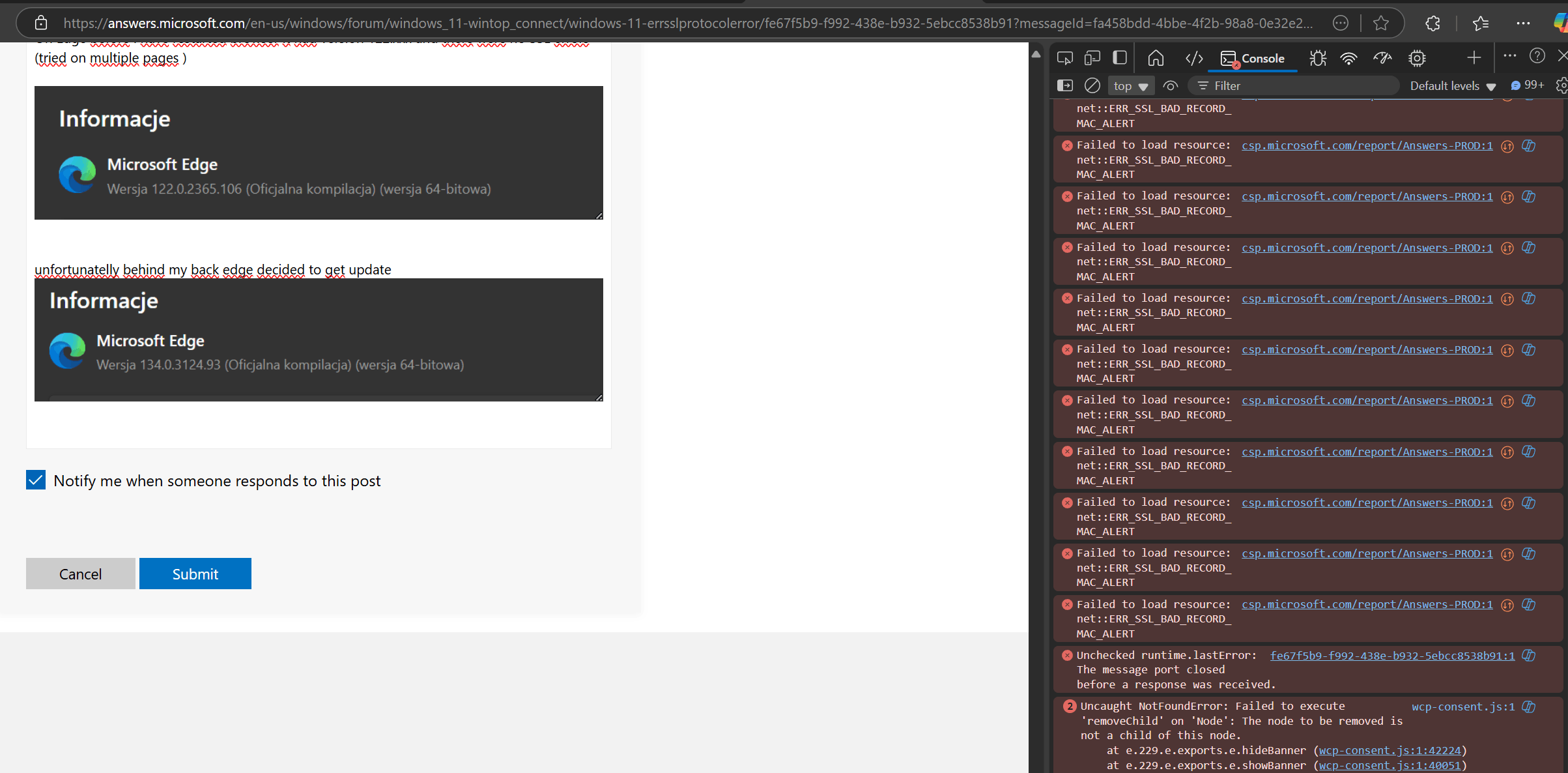Image resolution: width=1568 pixels, height=773 pixels.
Task: Activate the Inspect element picker tool
Action: [x=1064, y=59]
